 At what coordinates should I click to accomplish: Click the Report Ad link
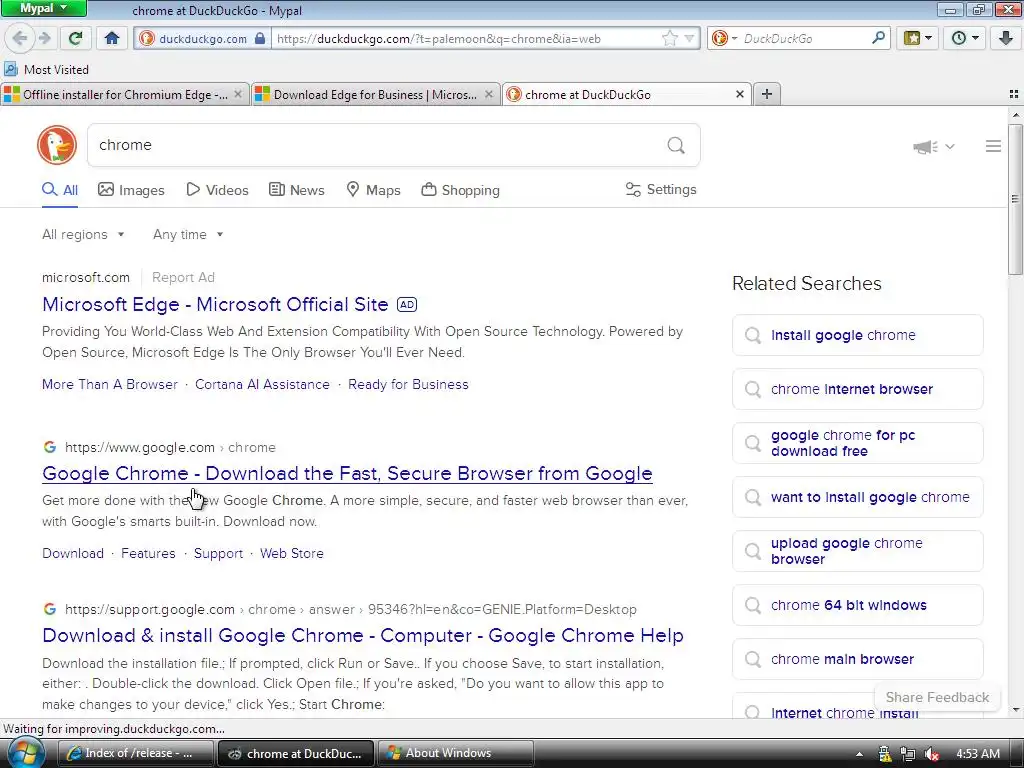pos(183,278)
